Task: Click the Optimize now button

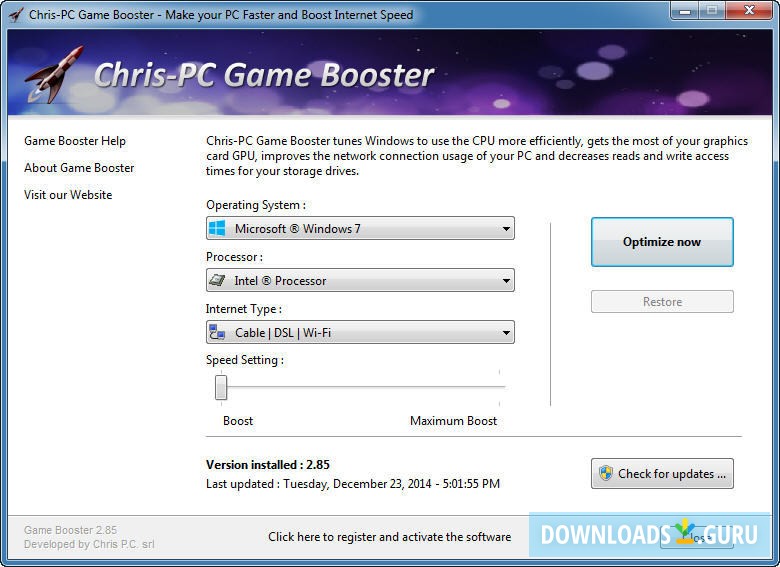Action: click(x=662, y=242)
